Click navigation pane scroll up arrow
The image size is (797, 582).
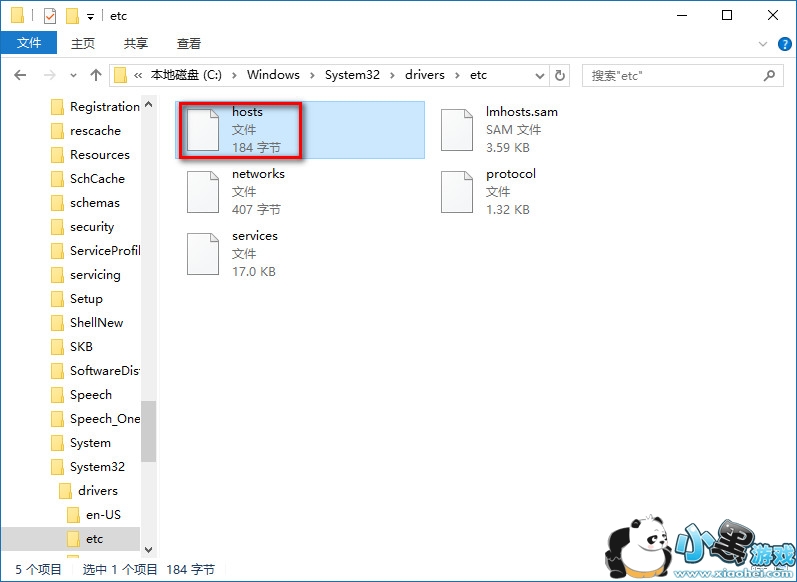148,104
